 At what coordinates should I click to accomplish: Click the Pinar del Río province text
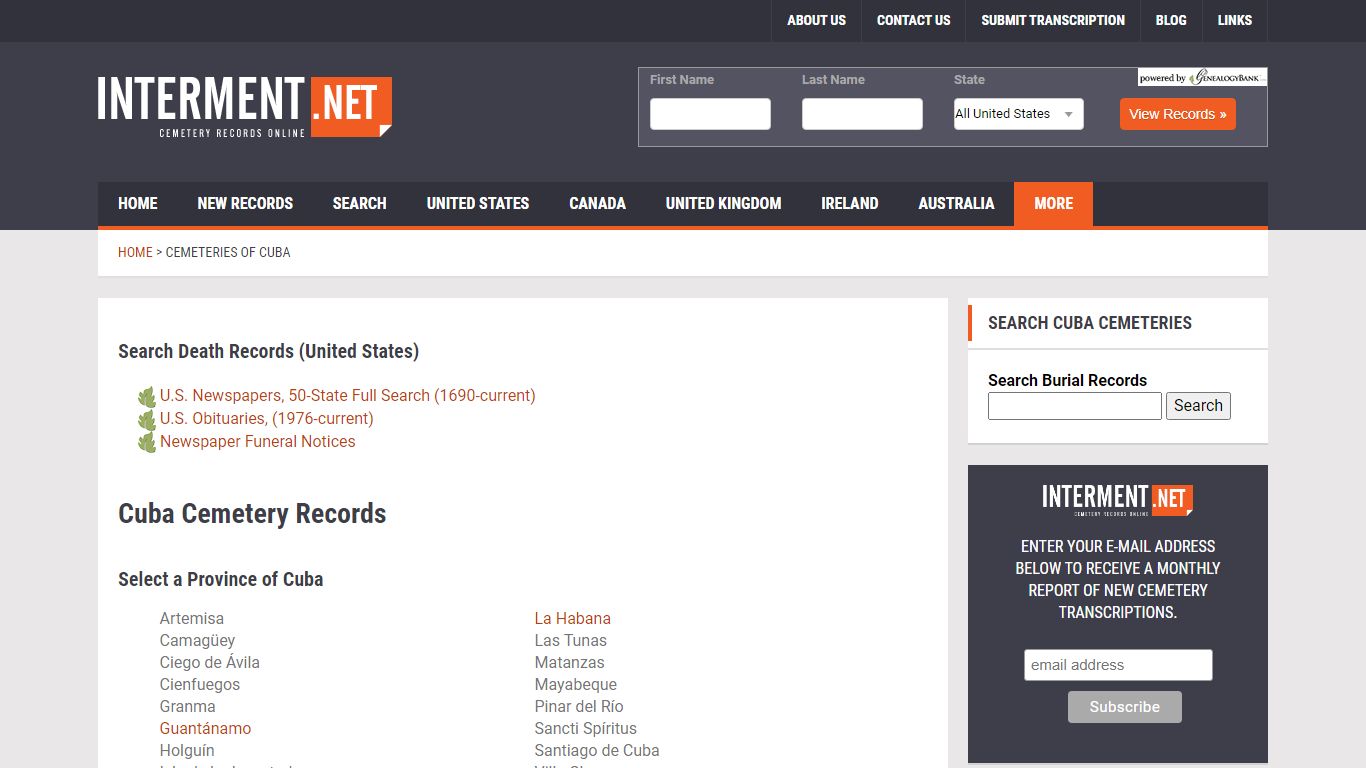coord(579,707)
